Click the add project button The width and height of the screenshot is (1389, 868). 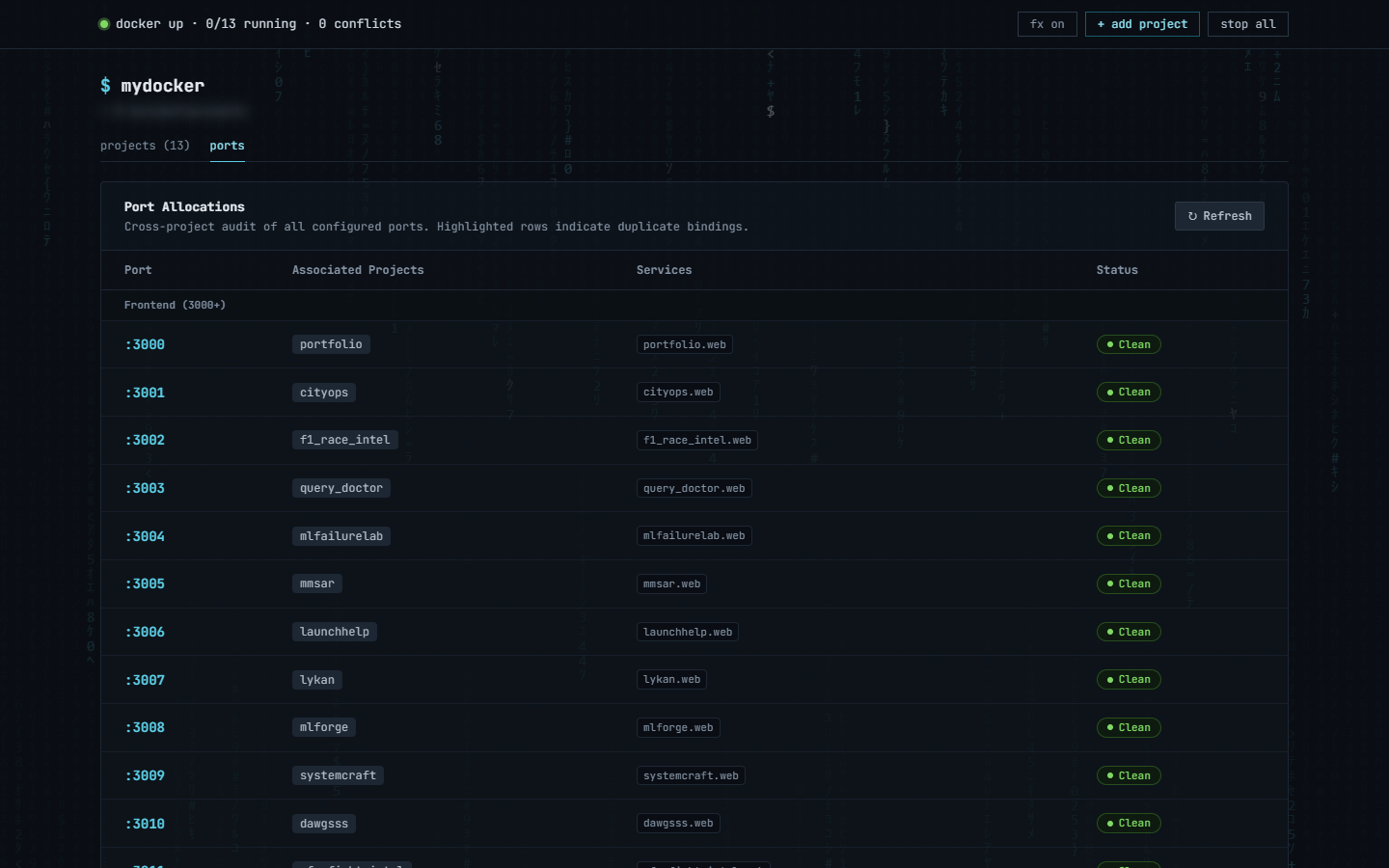click(1142, 24)
